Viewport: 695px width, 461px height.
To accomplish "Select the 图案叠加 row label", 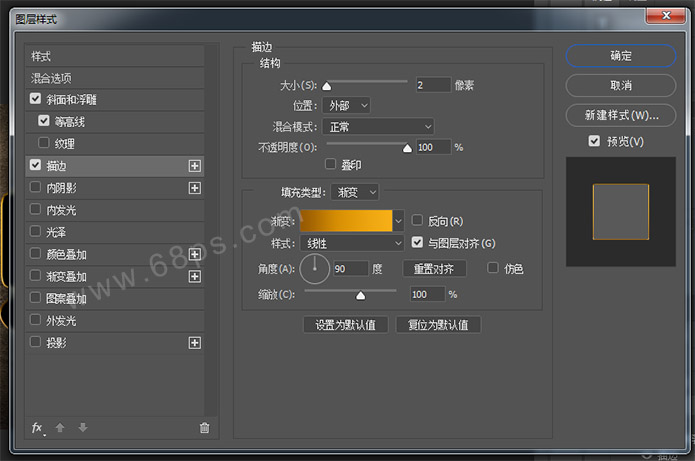I will (x=66, y=299).
